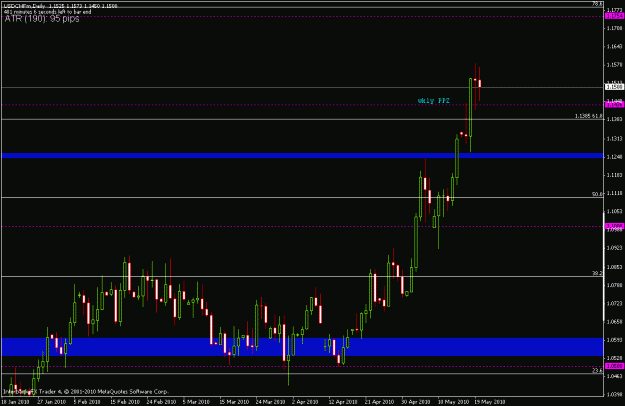Click the 30 Apr 2010 date label
625x406 pixels.
pyautogui.click(x=416, y=402)
